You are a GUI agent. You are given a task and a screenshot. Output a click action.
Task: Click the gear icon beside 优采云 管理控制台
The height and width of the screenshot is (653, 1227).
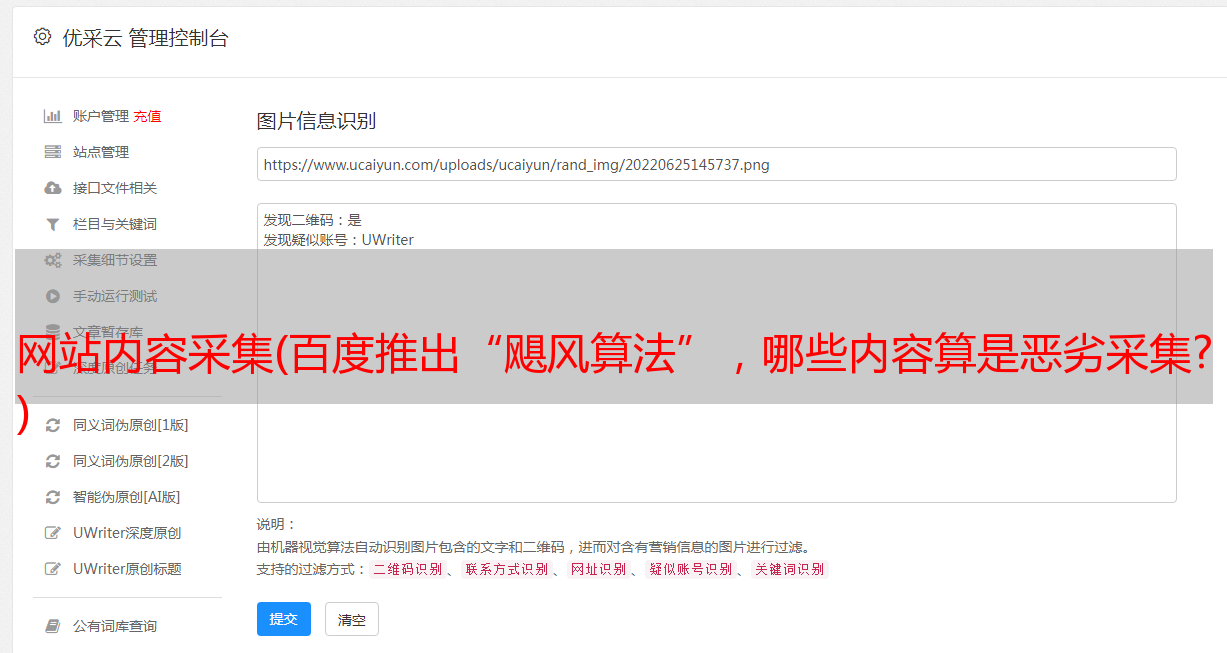(x=42, y=37)
